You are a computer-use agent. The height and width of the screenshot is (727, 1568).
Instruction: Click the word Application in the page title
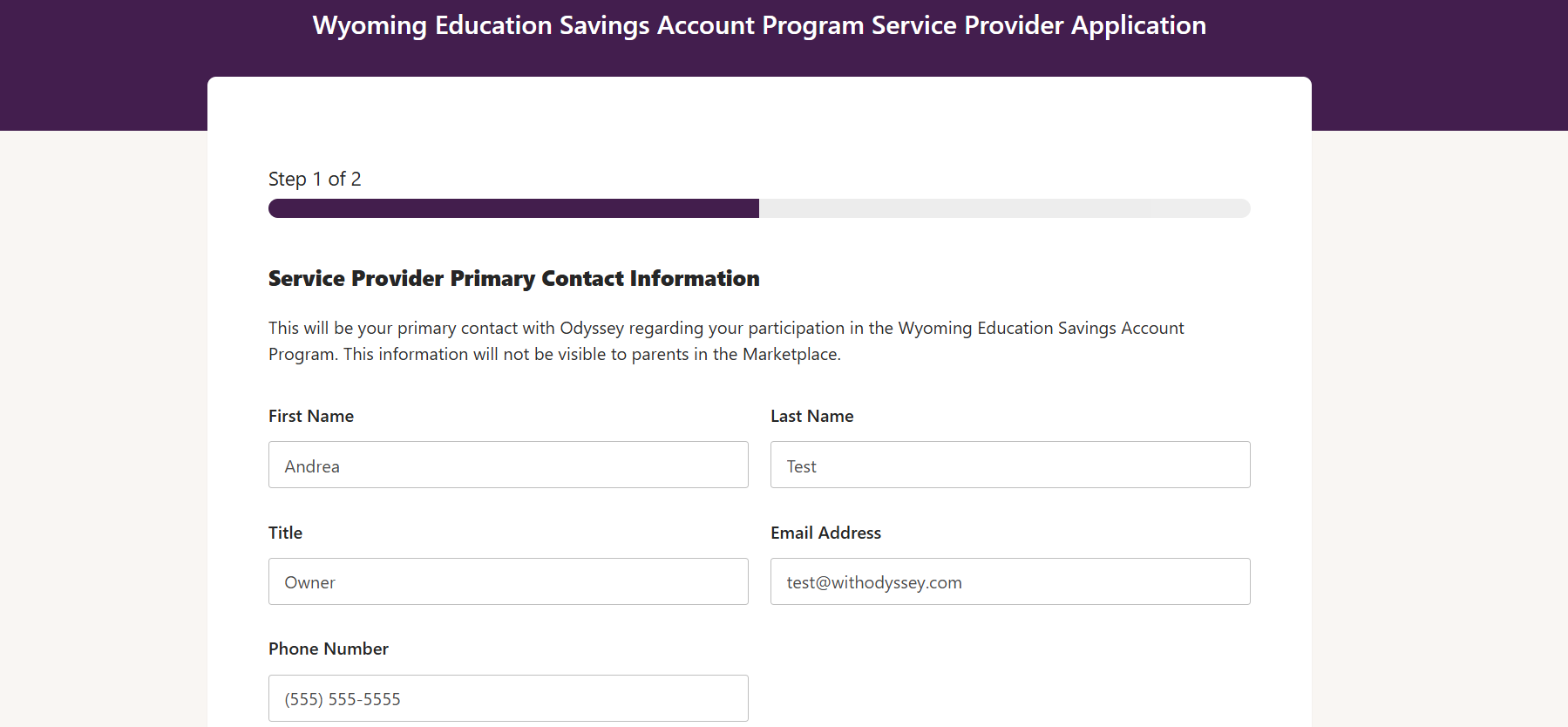pos(1138,25)
